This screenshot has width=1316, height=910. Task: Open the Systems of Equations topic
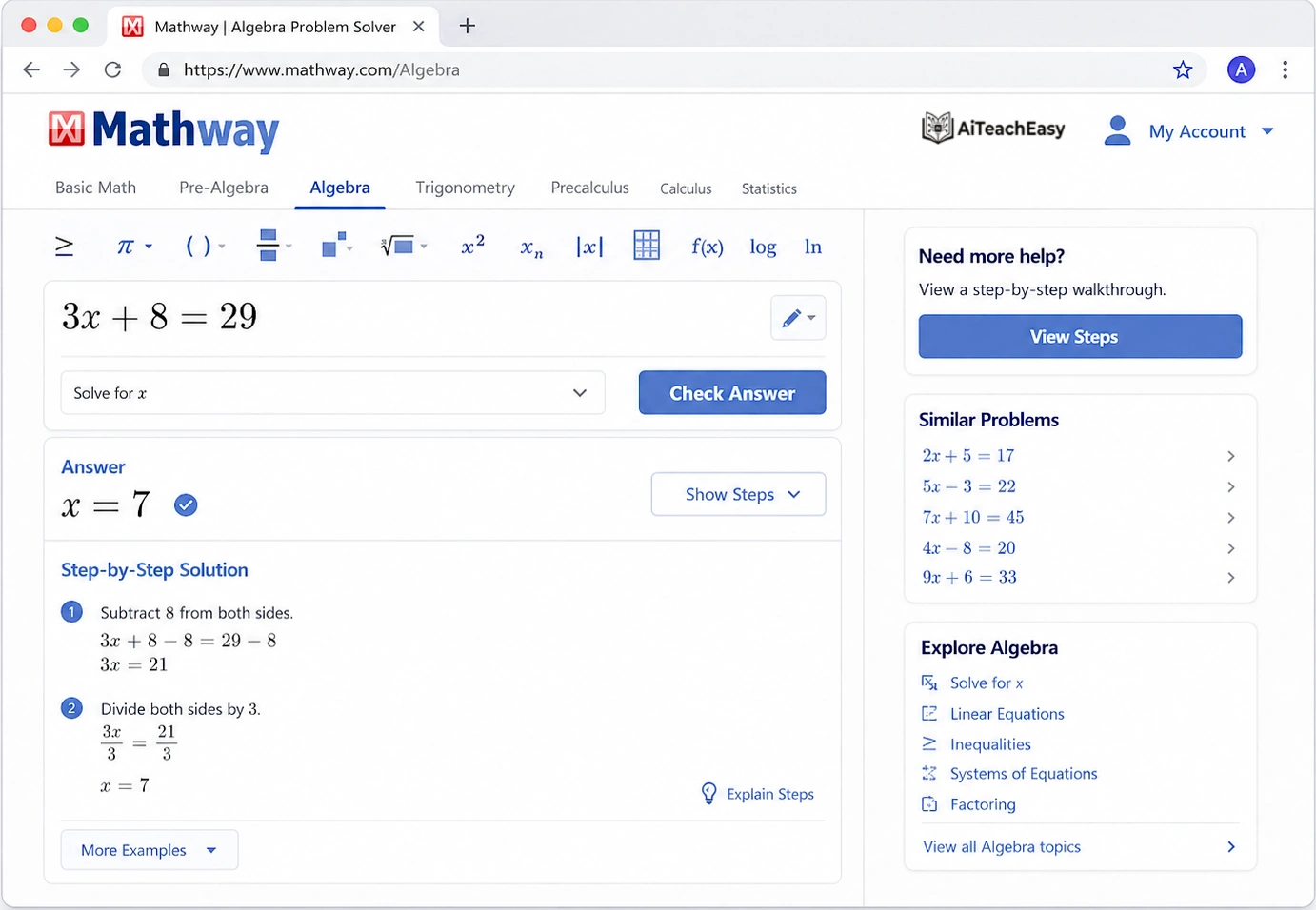(1024, 774)
